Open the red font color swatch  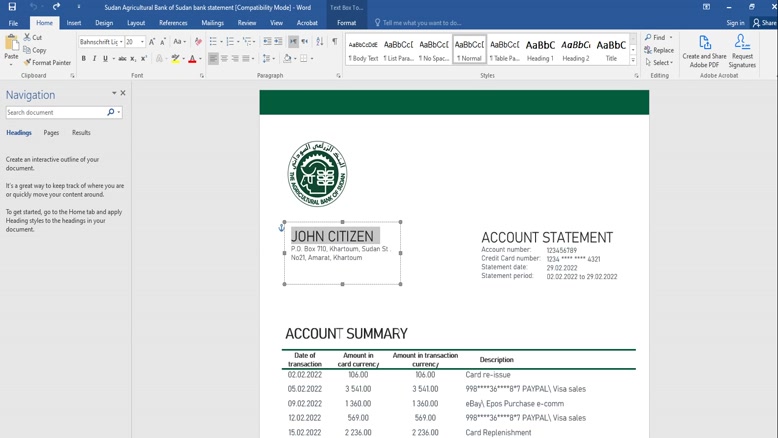pyautogui.click(x=192, y=59)
